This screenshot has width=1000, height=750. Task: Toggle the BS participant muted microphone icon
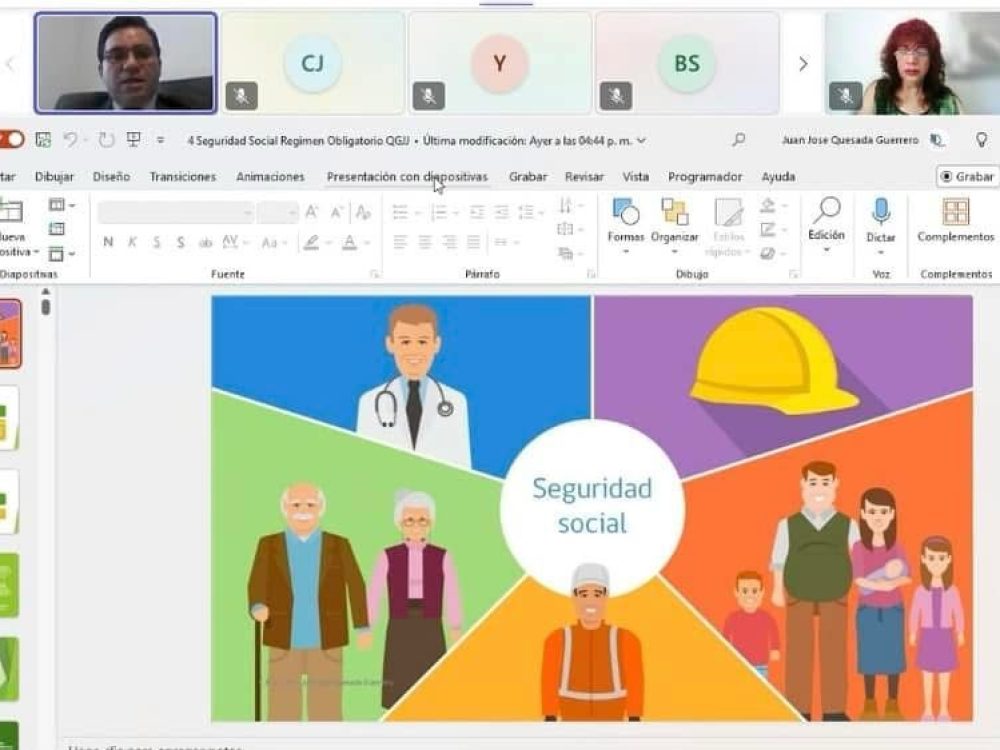615,96
